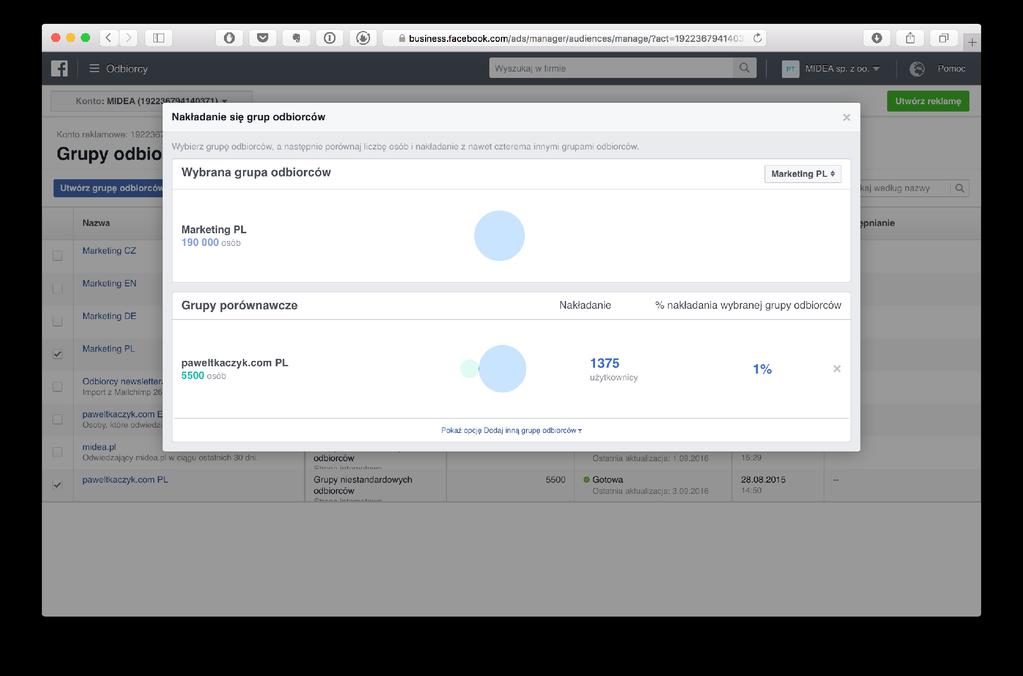Click the Safari share icon
The width and height of the screenshot is (1023, 676).
(910, 38)
